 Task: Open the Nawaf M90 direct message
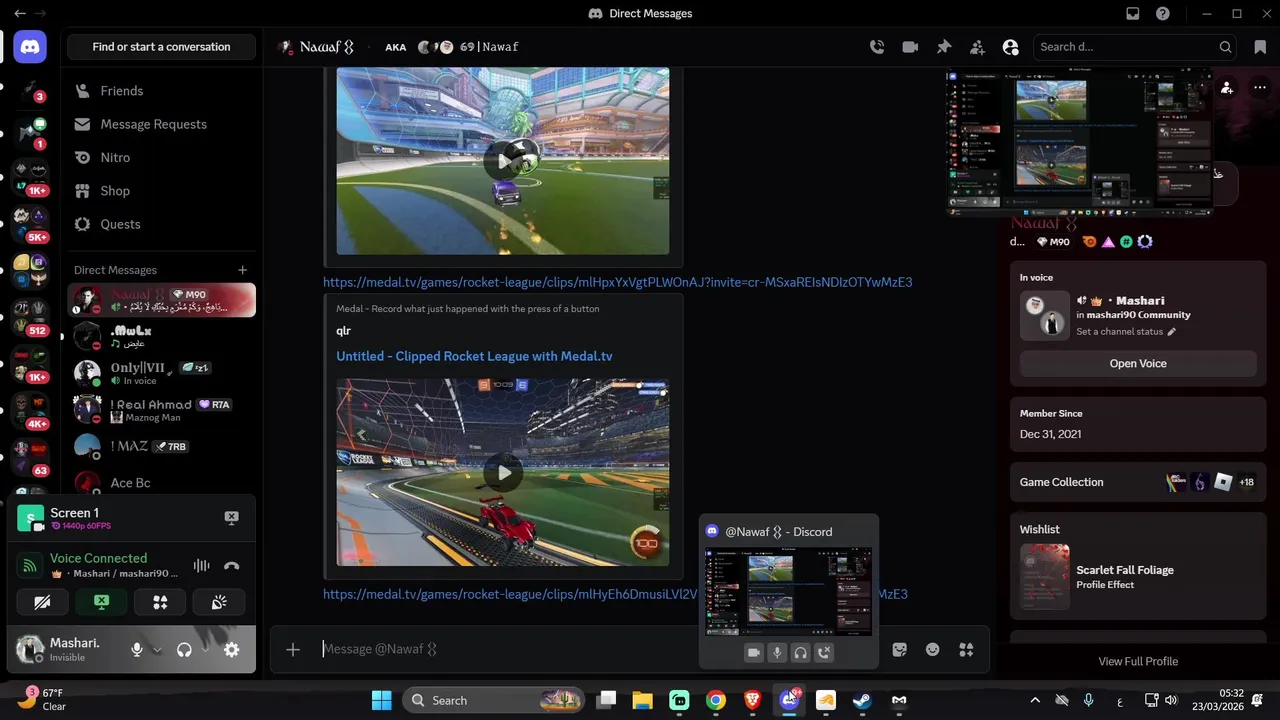tap(161, 300)
